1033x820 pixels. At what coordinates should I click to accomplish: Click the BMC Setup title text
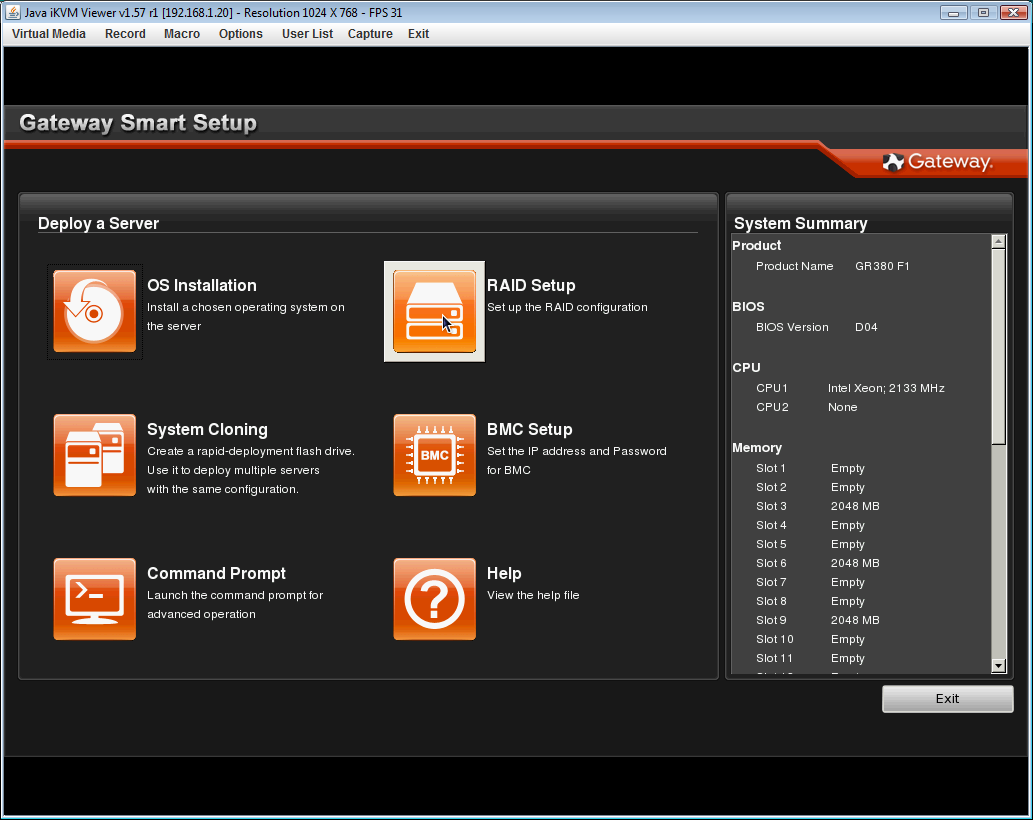point(530,429)
